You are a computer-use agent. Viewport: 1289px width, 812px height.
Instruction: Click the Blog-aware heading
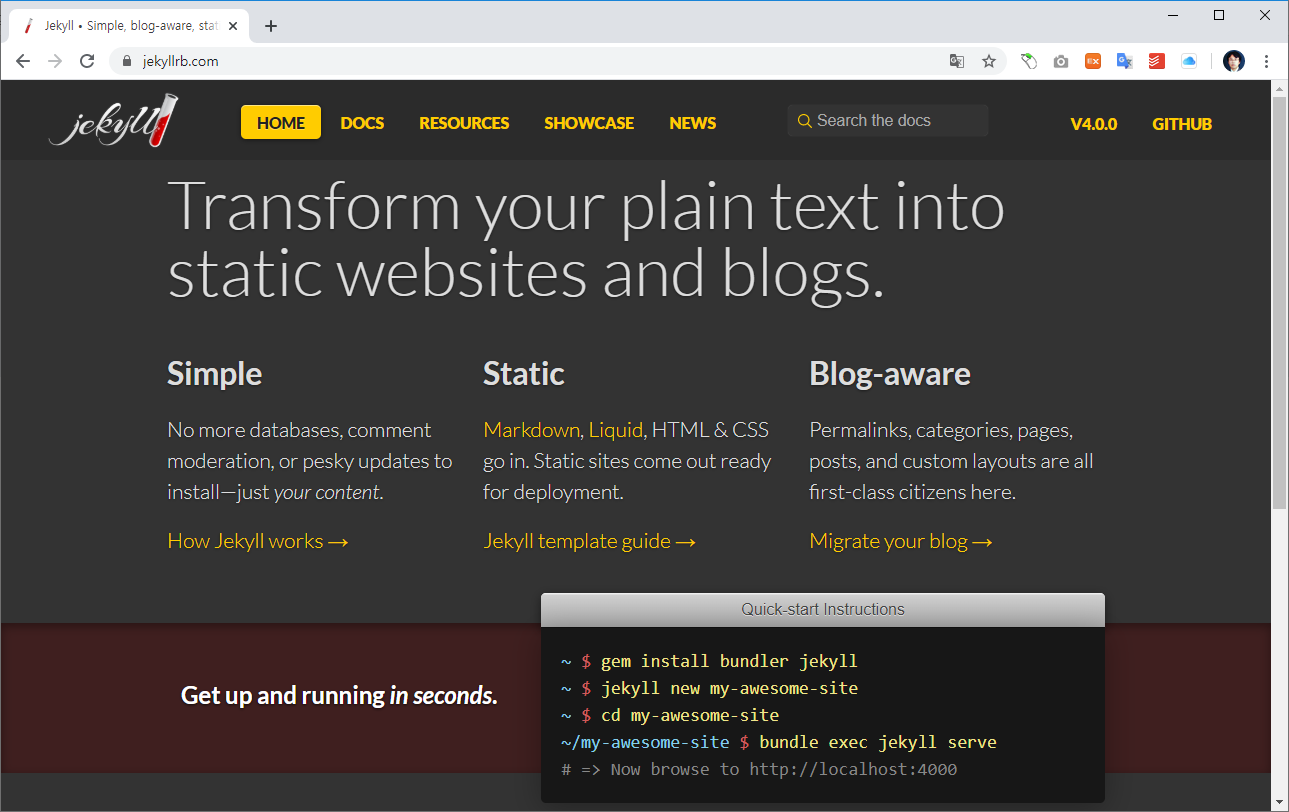[x=890, y=374]
